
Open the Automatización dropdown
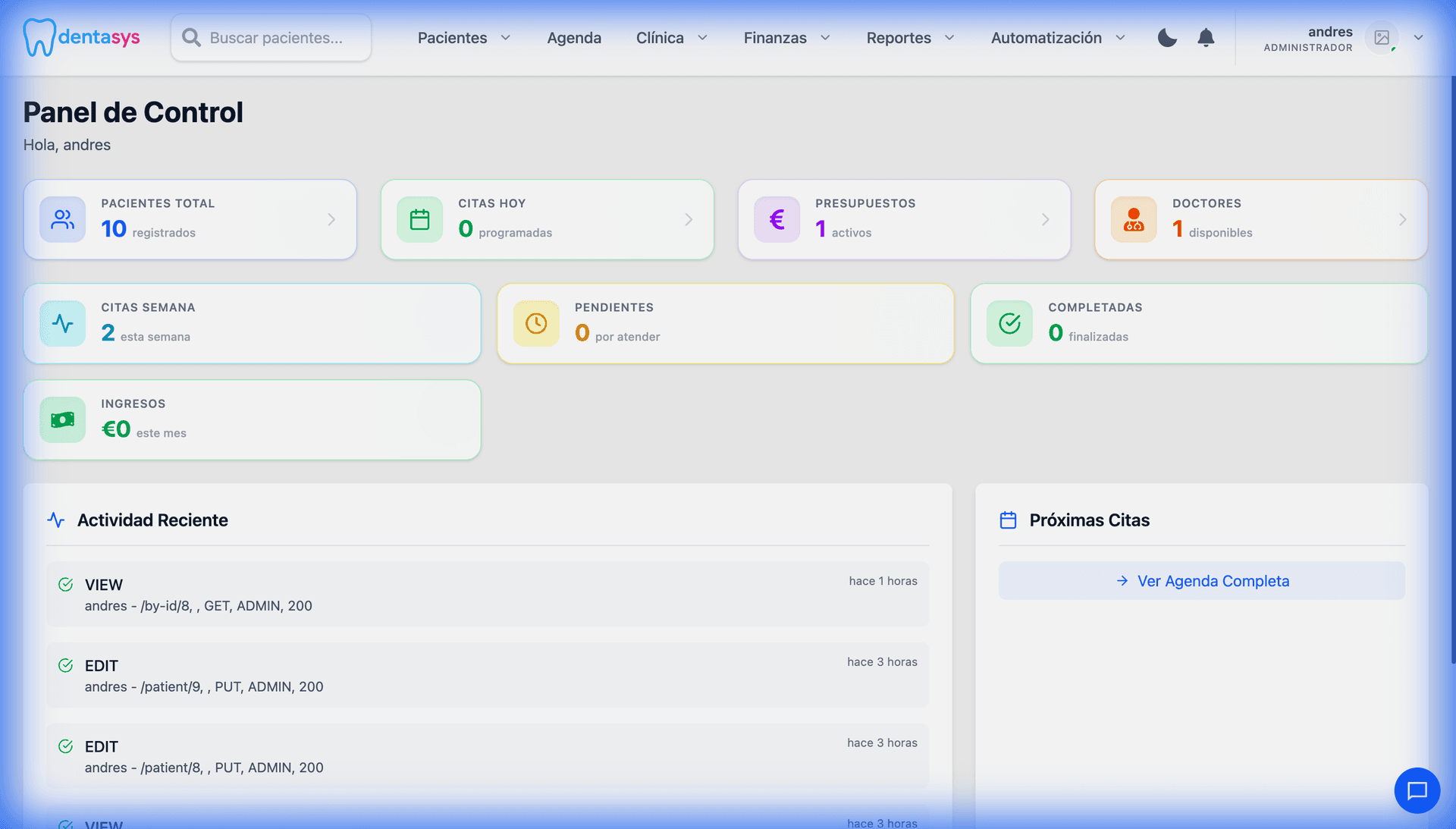click(x=1057, y=38)
